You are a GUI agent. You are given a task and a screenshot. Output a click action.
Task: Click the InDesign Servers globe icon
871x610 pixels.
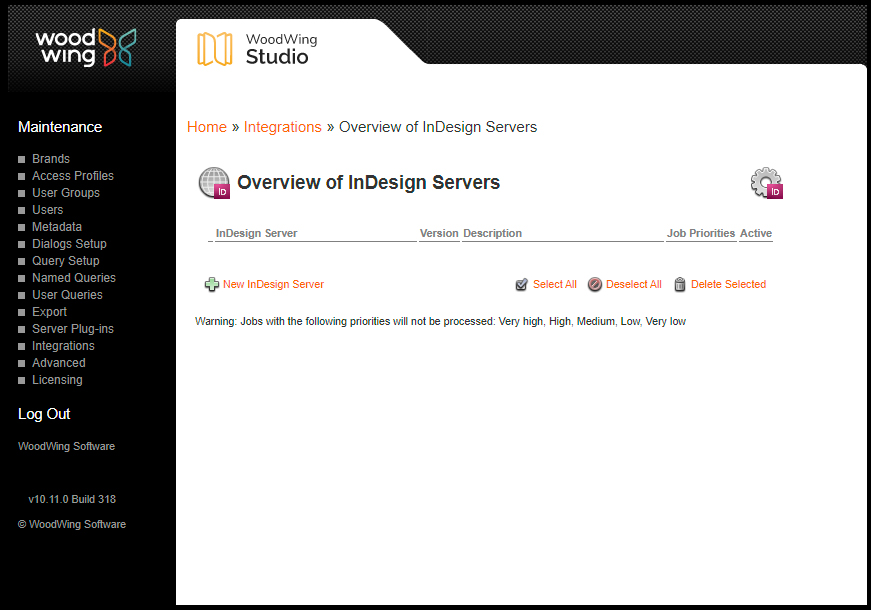tap(214, 183)
